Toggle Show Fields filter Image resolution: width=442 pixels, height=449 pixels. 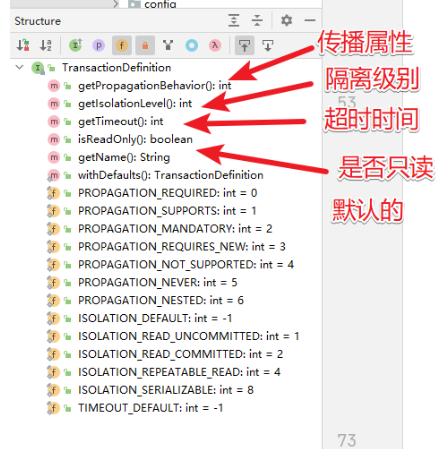pos(122,45)
